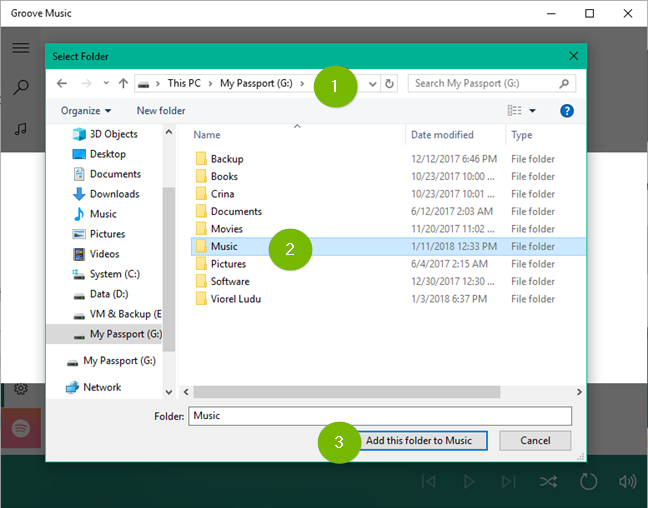The image size is (648, 508).
Task: Click the forward navigation arrow
Action: point(86,83)
